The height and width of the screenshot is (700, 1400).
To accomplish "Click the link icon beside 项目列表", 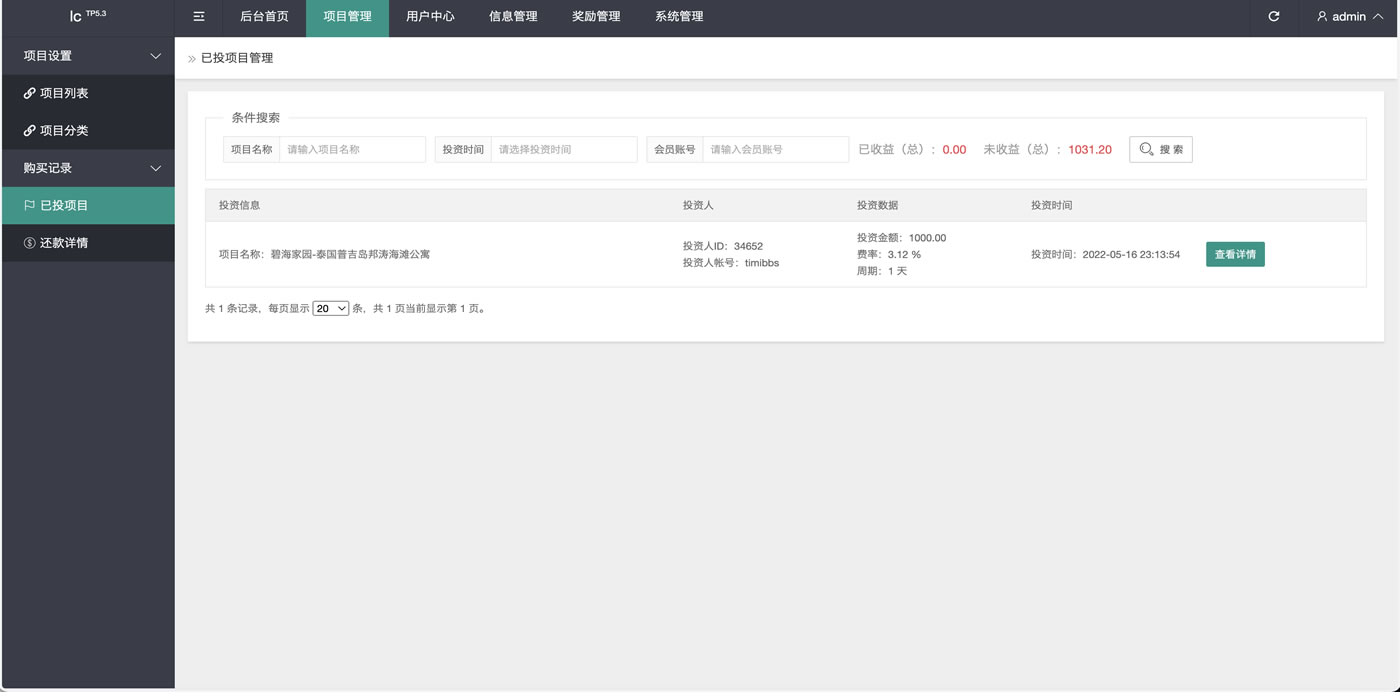I will click(30, 93).
